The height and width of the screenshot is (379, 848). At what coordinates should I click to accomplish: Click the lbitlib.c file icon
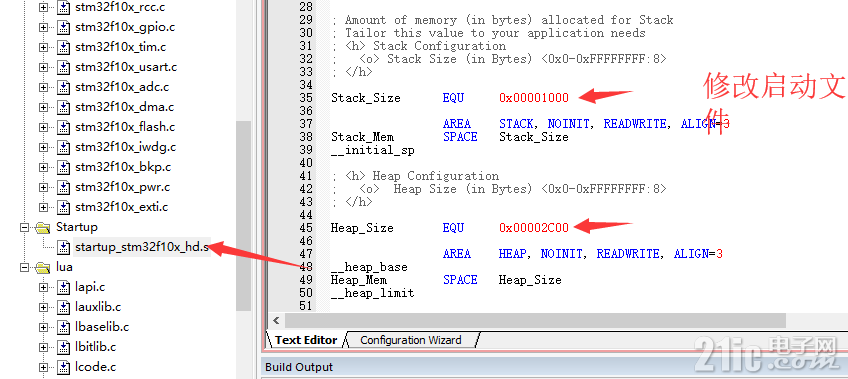click(x=64, y=348)
